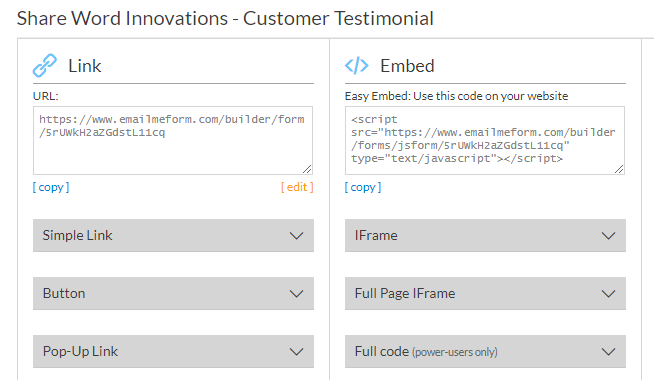
Task: Click the orange edit link for URL
Action: [x=297, y=187]
